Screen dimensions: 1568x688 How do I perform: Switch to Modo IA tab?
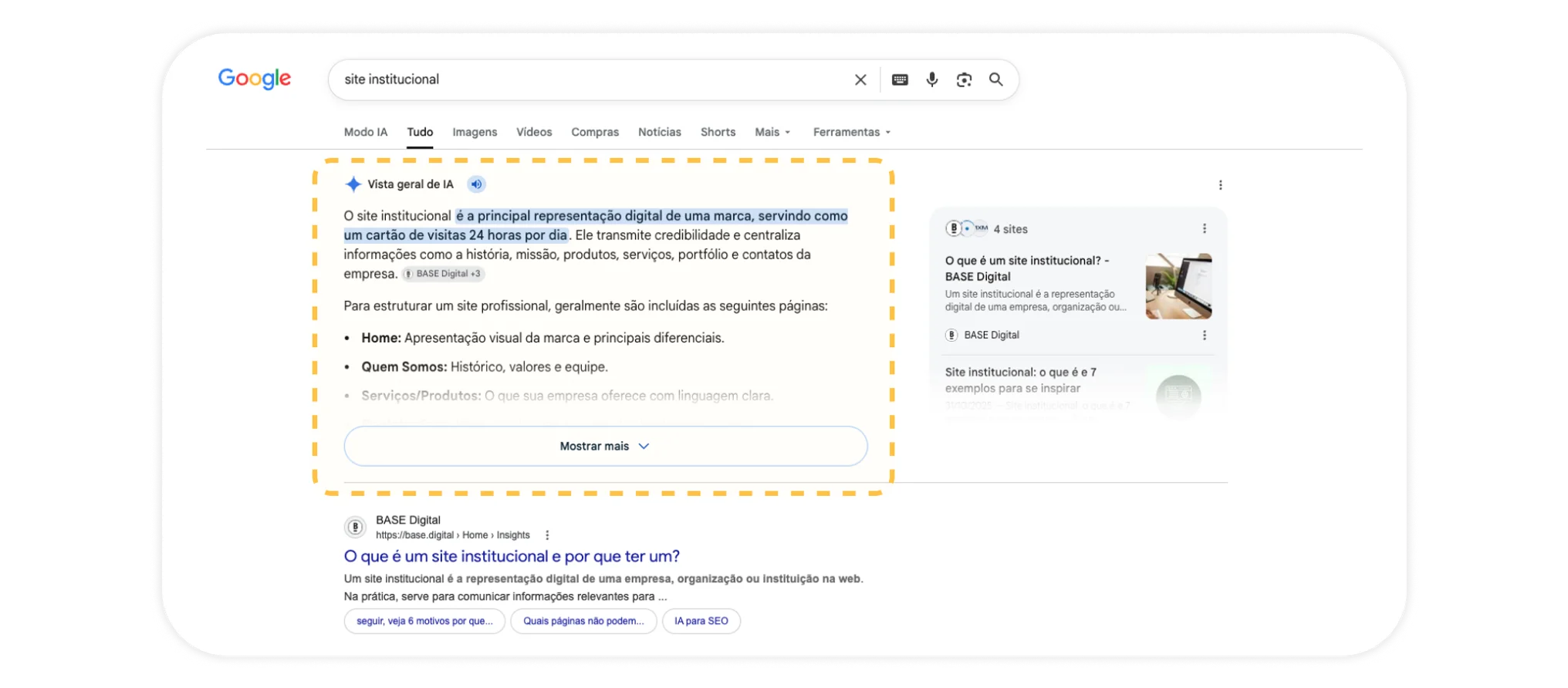pyautogui.click(x=366, y=132)
